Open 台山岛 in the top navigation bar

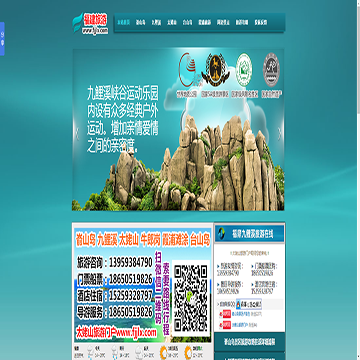(x=187, y=23)
